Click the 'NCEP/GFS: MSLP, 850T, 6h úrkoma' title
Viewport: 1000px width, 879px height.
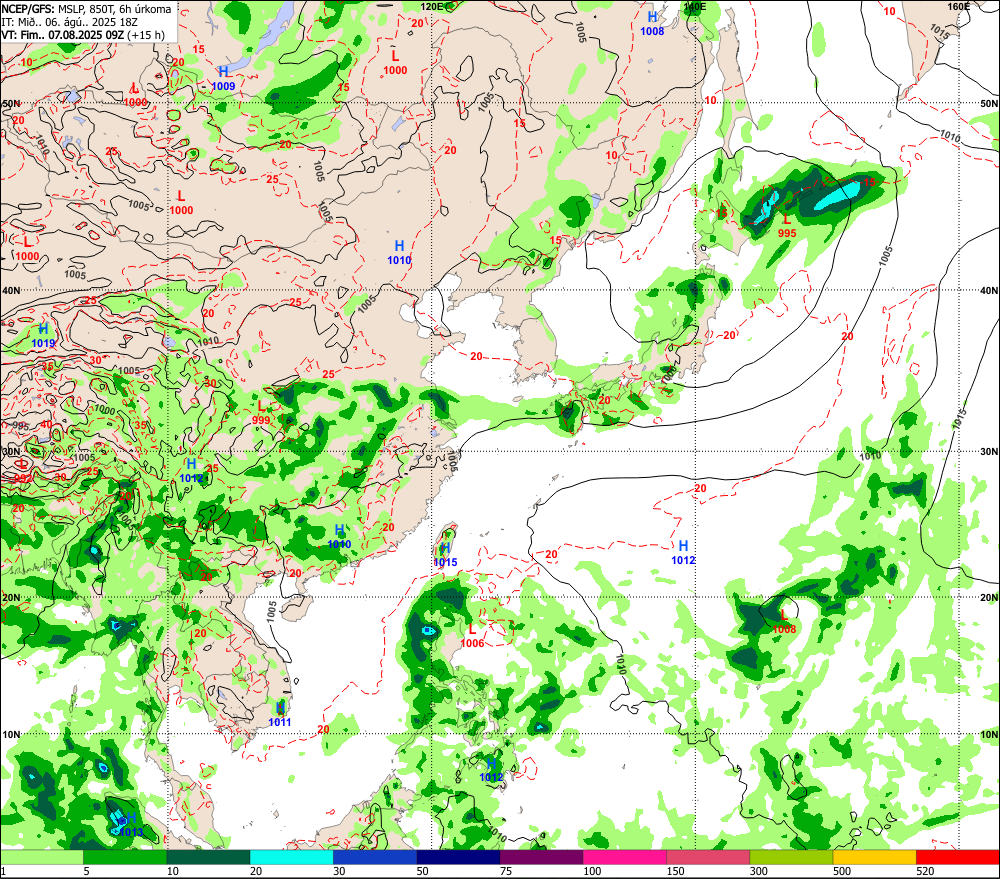coord(86,9)
